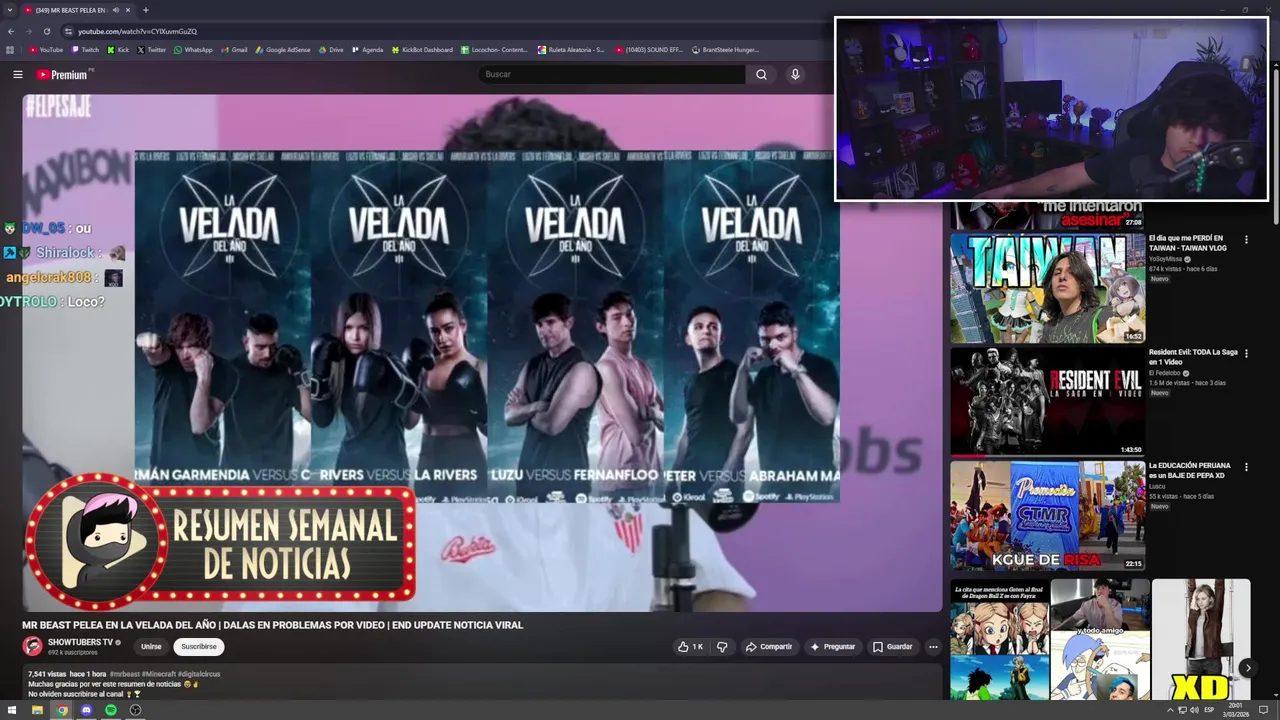Open the WhatsApp bookmark
Image resolution: width=1280 pixels, height=720 pixels.
pos(193,49)
